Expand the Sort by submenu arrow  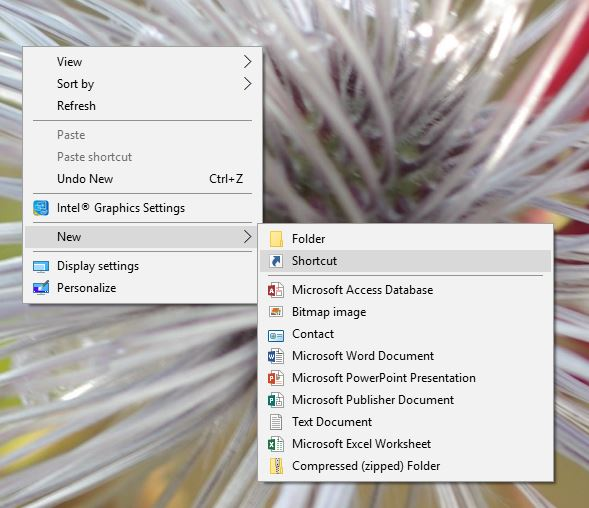click(x=247, y=83)
